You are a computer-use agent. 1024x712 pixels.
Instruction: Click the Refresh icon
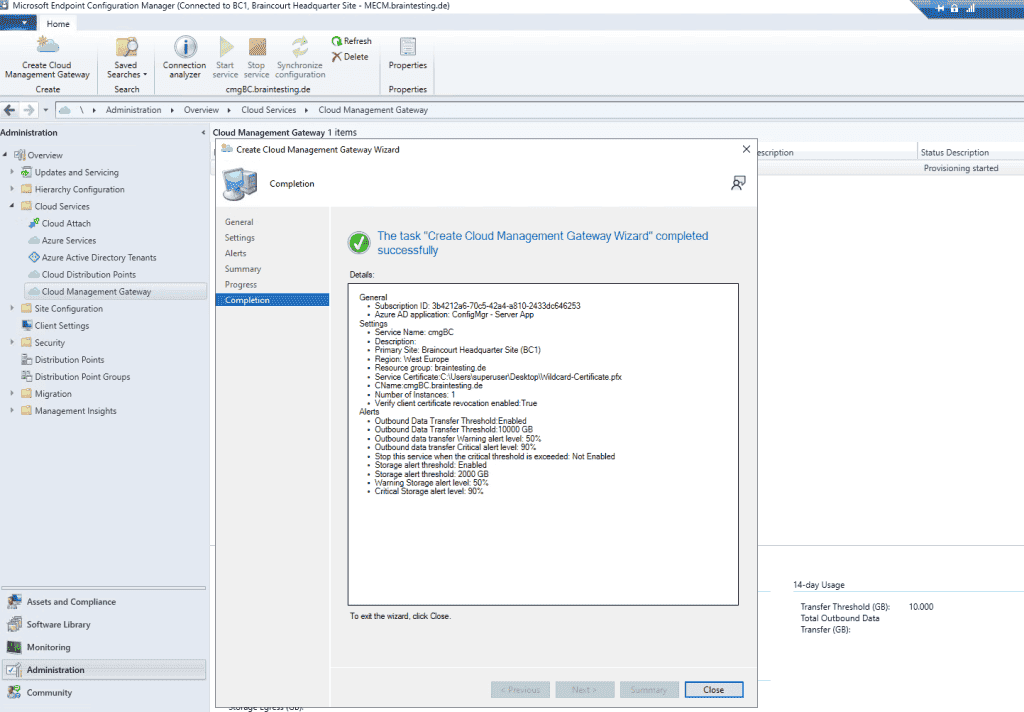350,40
